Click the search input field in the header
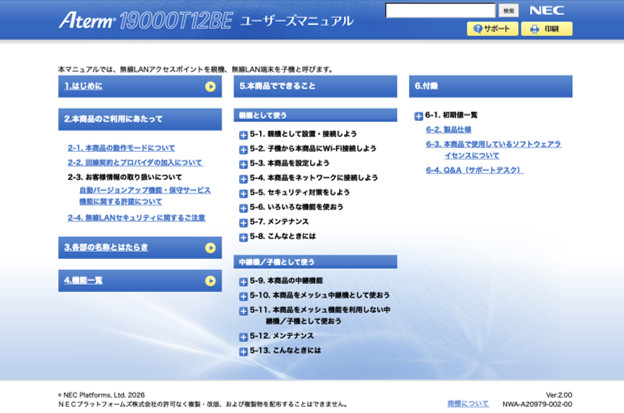624x413 pixels. pos(440,11)
